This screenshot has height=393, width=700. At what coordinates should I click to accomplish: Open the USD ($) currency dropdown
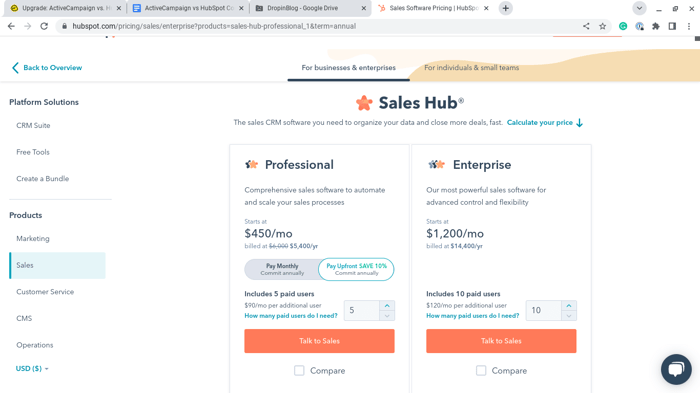pos(32,368)
